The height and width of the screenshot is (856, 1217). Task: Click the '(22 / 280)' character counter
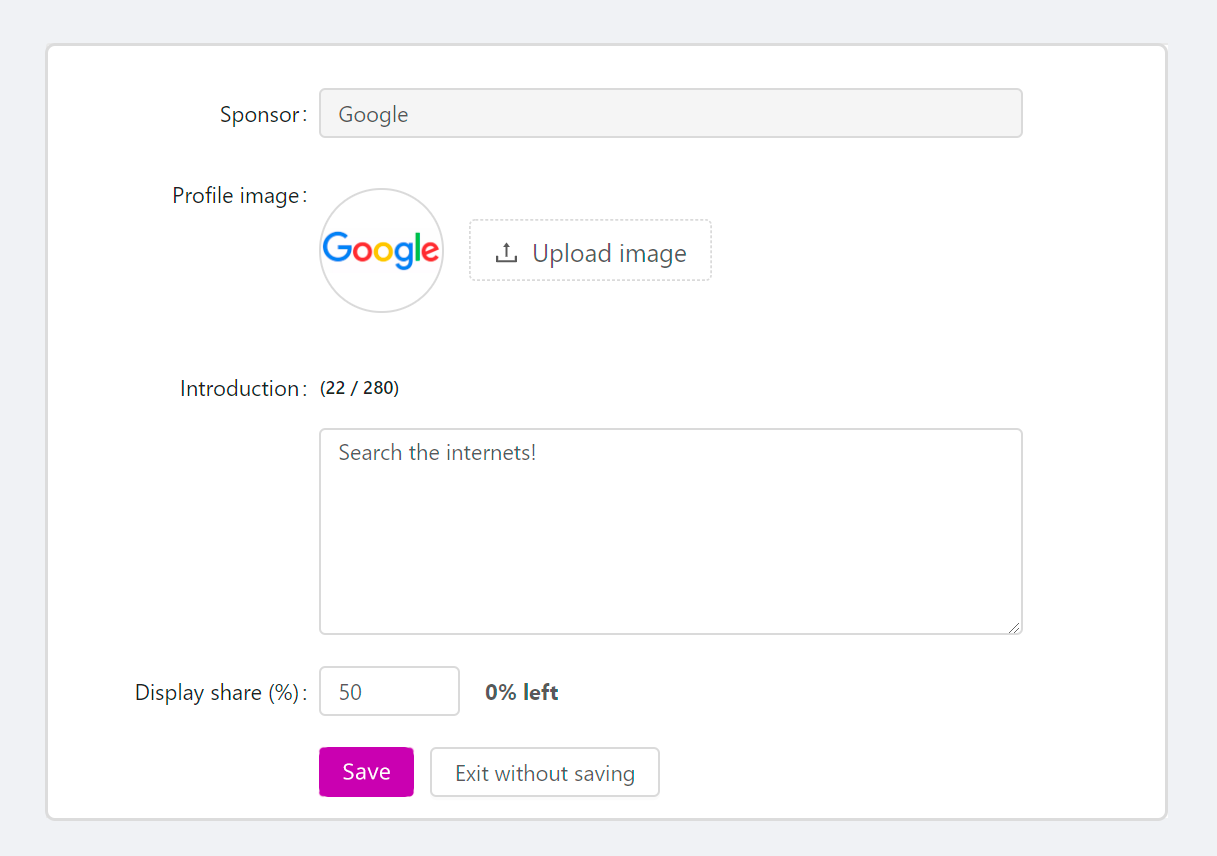tap(359, 388)
